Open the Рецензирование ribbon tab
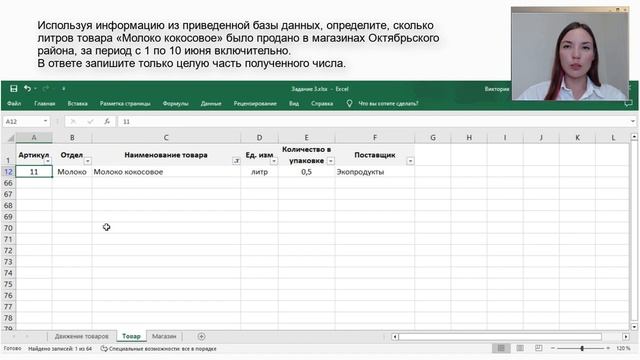 255,104
